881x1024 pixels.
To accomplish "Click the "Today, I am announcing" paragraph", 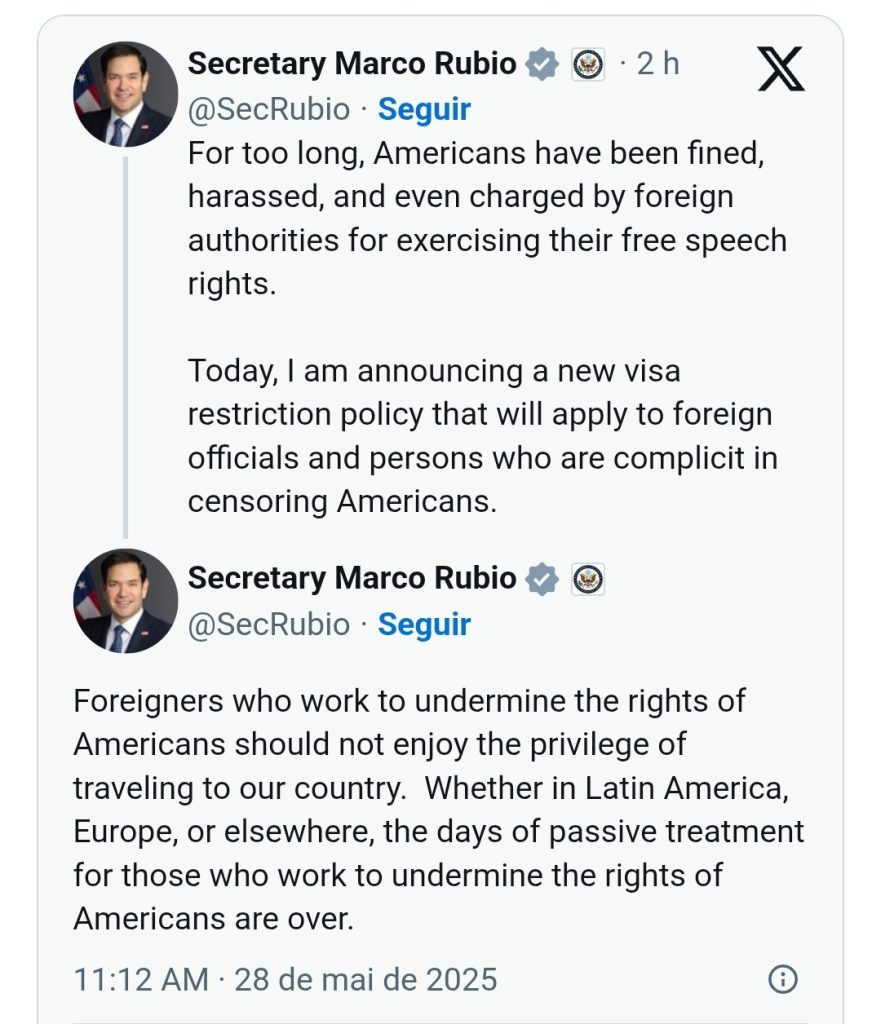I will click(x=482, y=435).
